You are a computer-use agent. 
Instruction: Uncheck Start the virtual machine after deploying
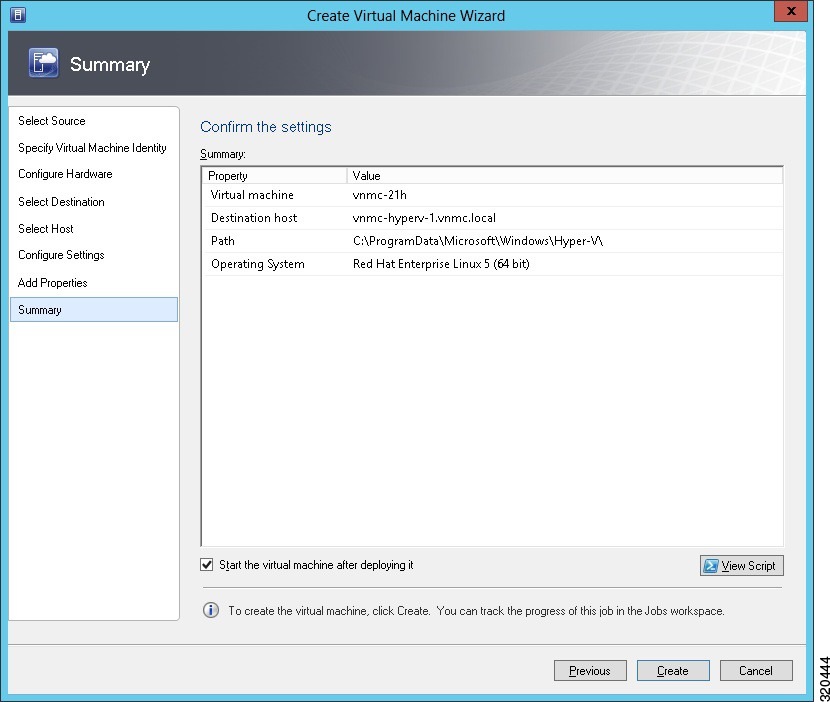click(x=207, y=565)
